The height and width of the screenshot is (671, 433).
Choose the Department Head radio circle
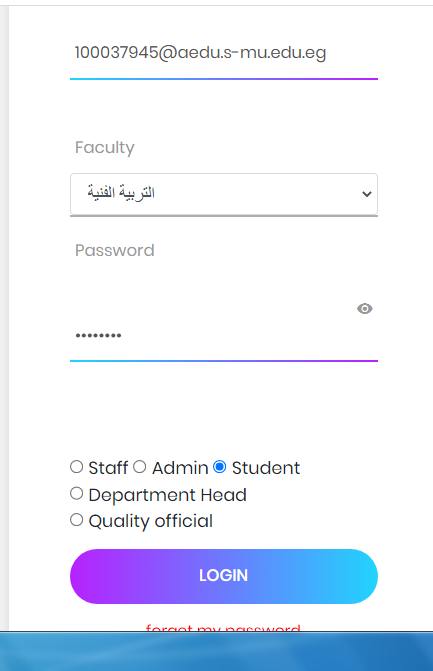tap(76, 493)
